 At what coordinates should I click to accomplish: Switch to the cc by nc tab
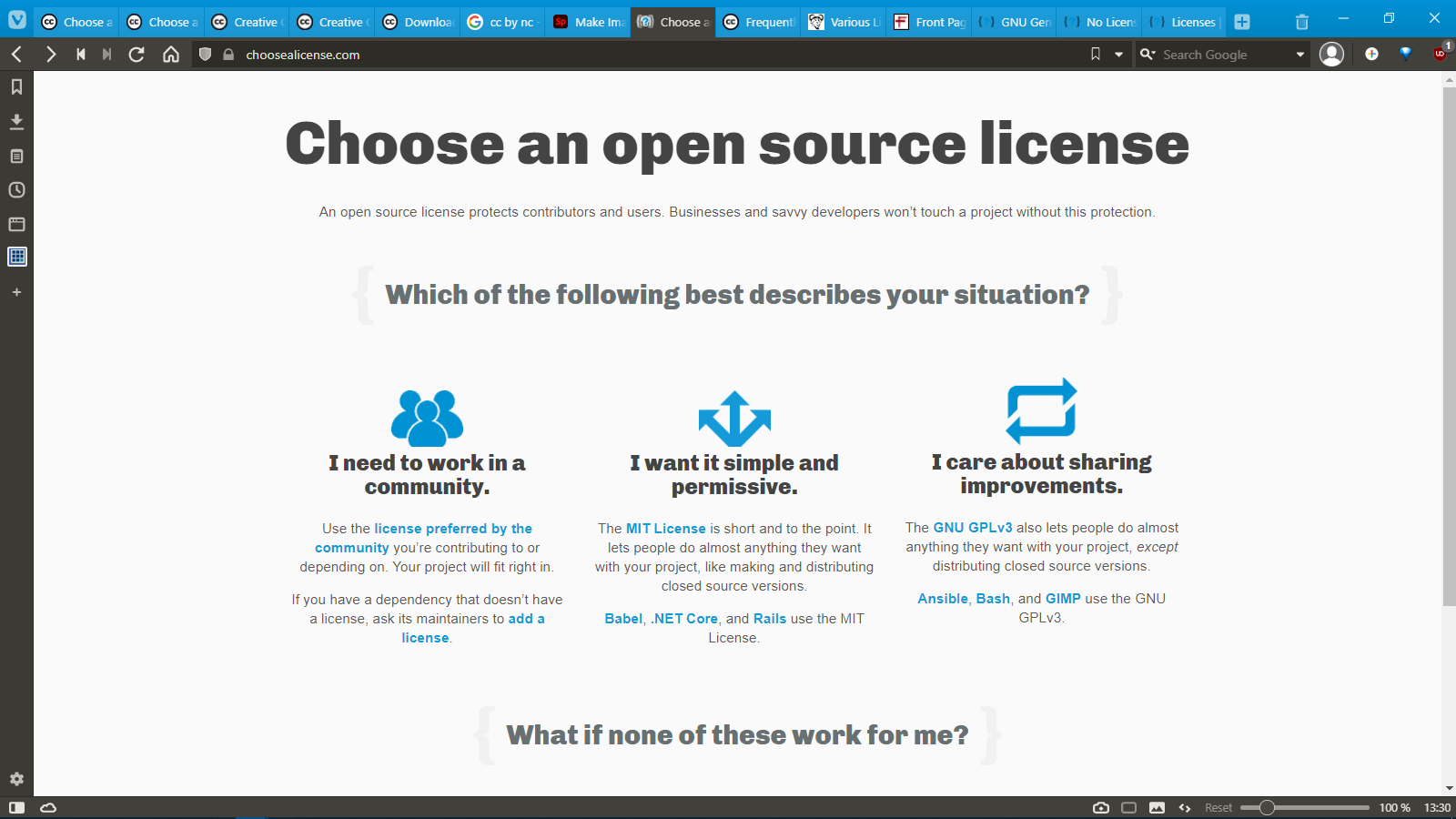(x=501, y=22)
